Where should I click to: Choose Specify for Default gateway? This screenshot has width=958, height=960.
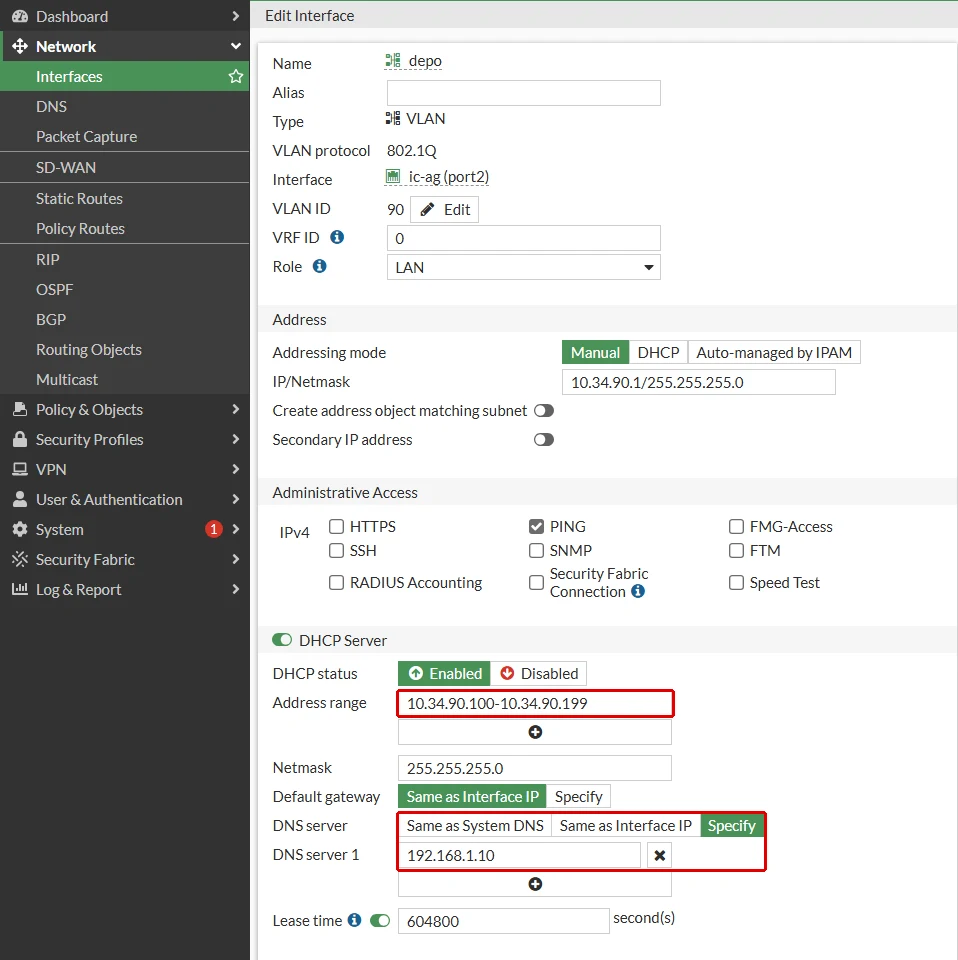[578, 797]
